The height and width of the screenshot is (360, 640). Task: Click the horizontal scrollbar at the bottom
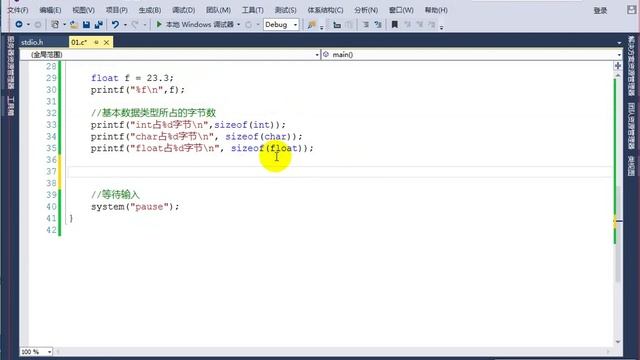[333, 351]
